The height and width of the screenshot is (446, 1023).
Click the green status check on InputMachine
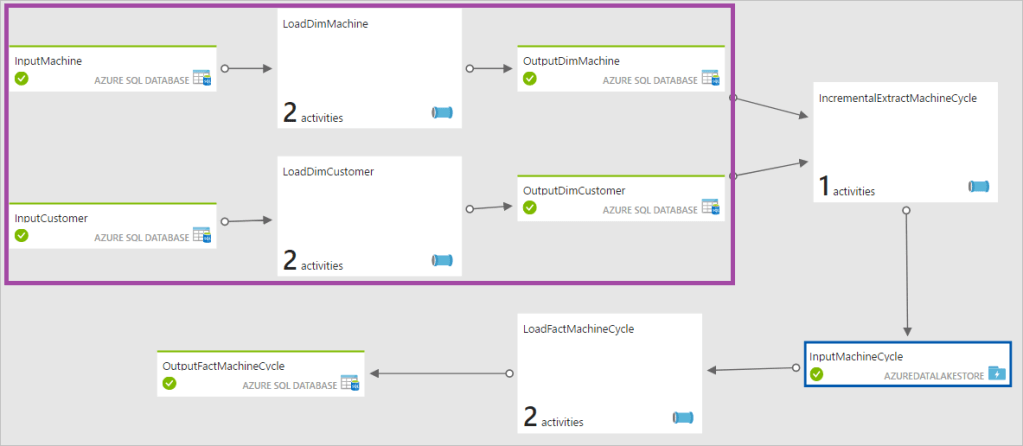pos(21,78)
